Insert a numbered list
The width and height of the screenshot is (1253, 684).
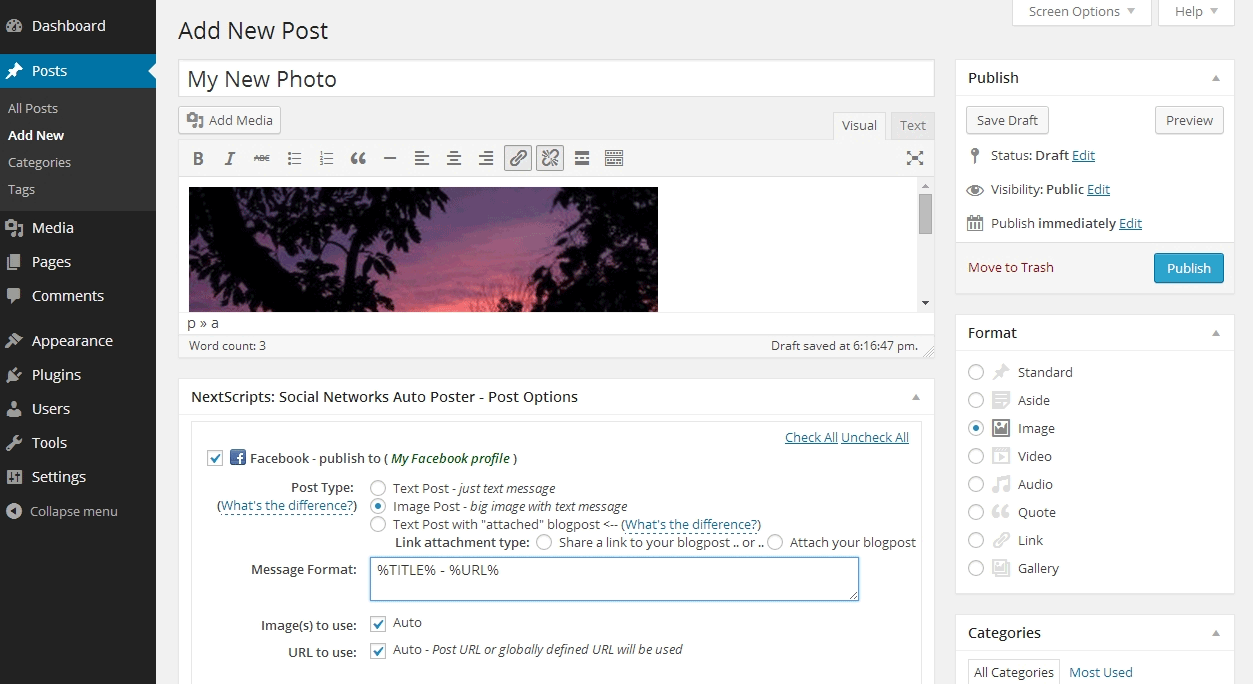coord(326,158)
